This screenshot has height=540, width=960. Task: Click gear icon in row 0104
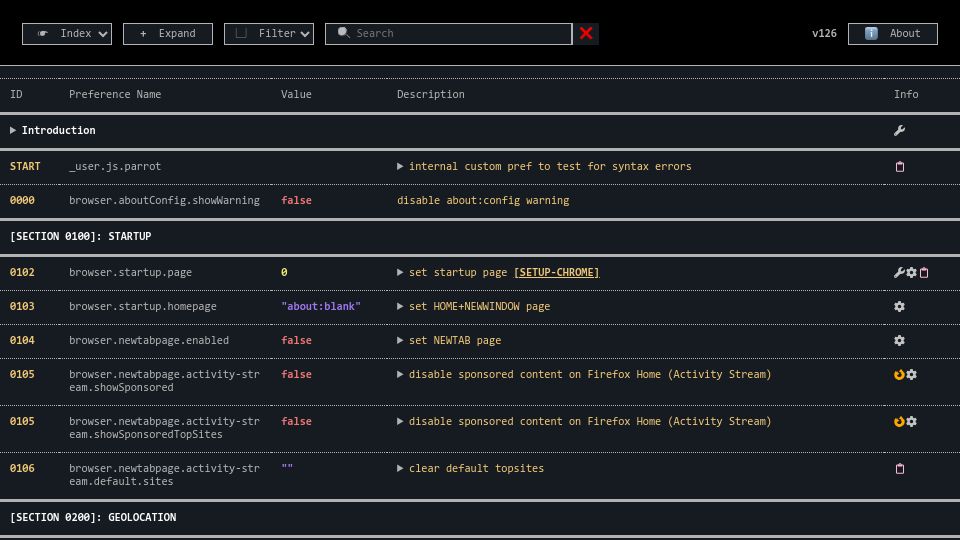click(x=899, y=340)
